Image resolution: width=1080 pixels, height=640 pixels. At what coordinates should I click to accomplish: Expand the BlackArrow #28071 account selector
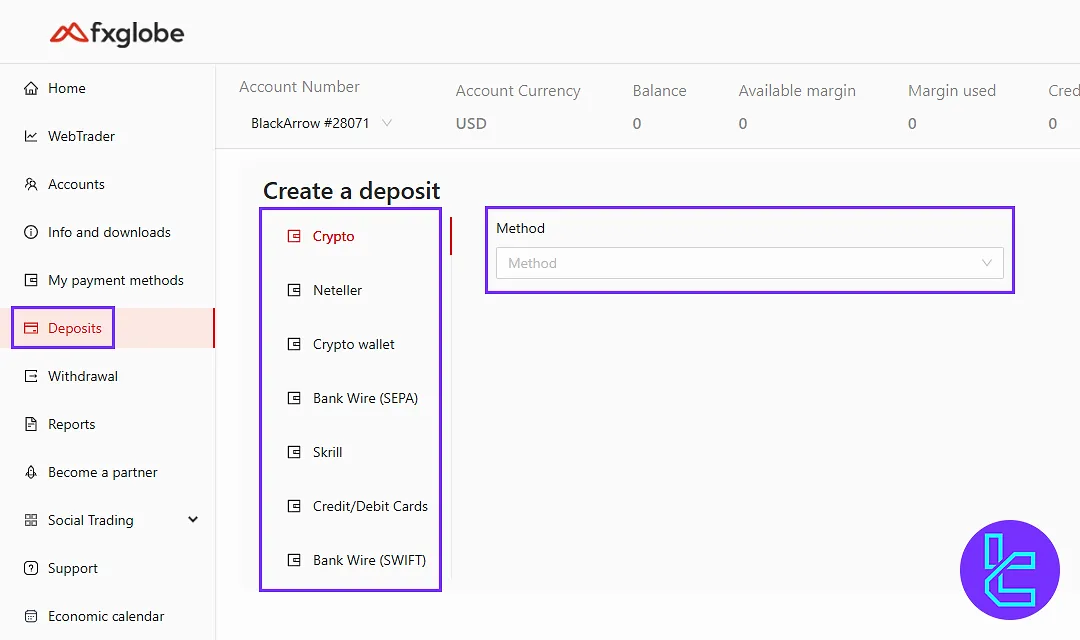click(x=321, y=124)
